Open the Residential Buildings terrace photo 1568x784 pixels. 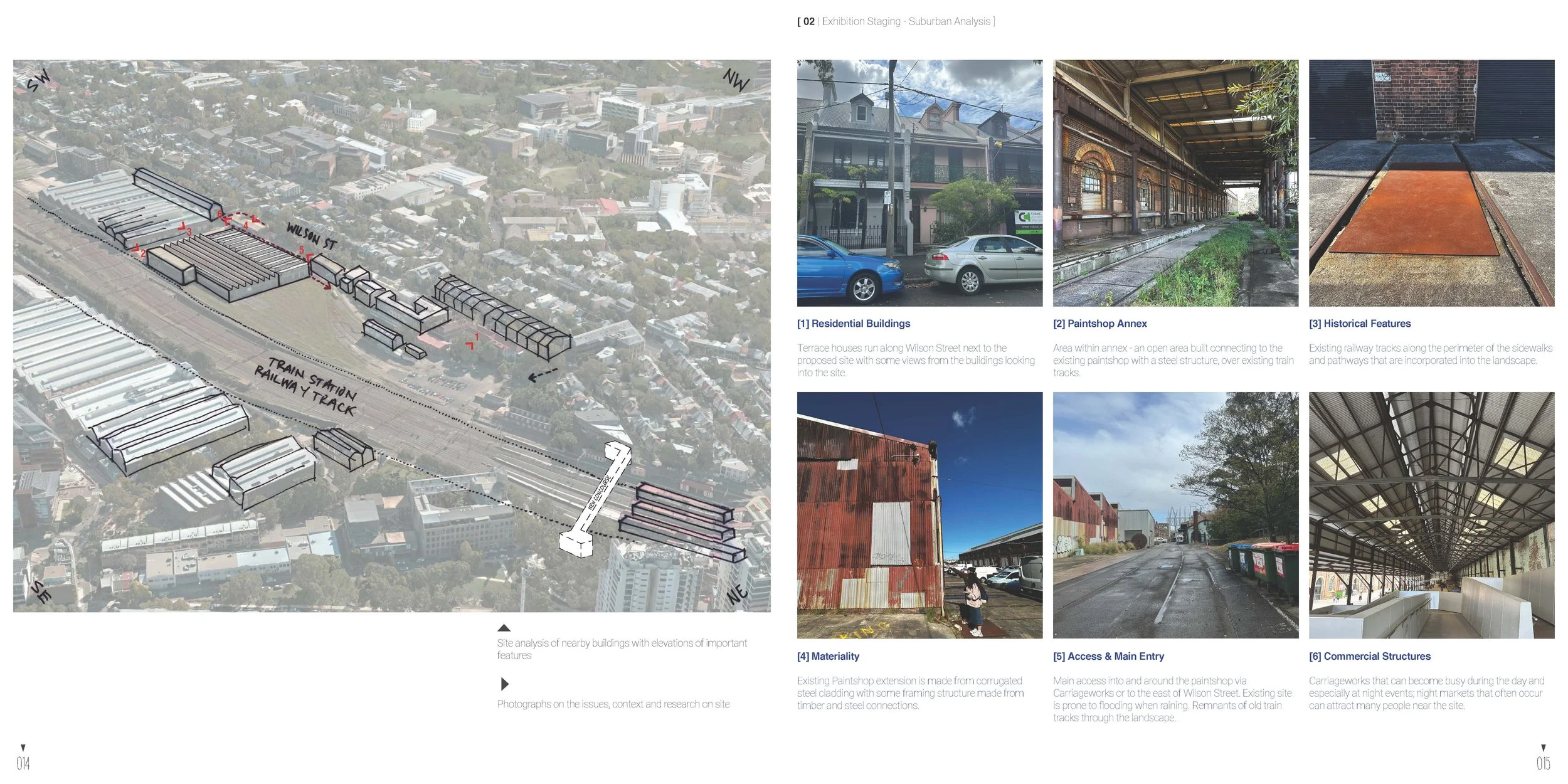click(x=919, y=183)
